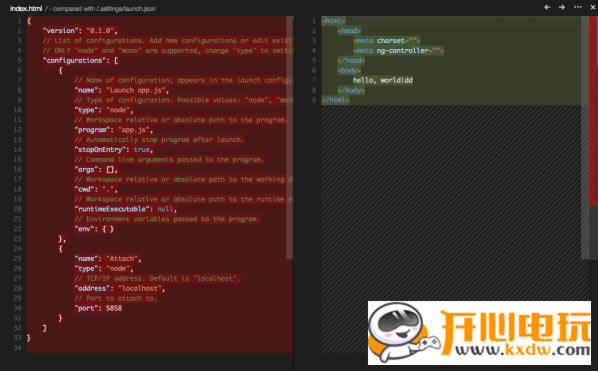Close the diff editor with X
Screen dimensions: 598x371
click(593, 7)
